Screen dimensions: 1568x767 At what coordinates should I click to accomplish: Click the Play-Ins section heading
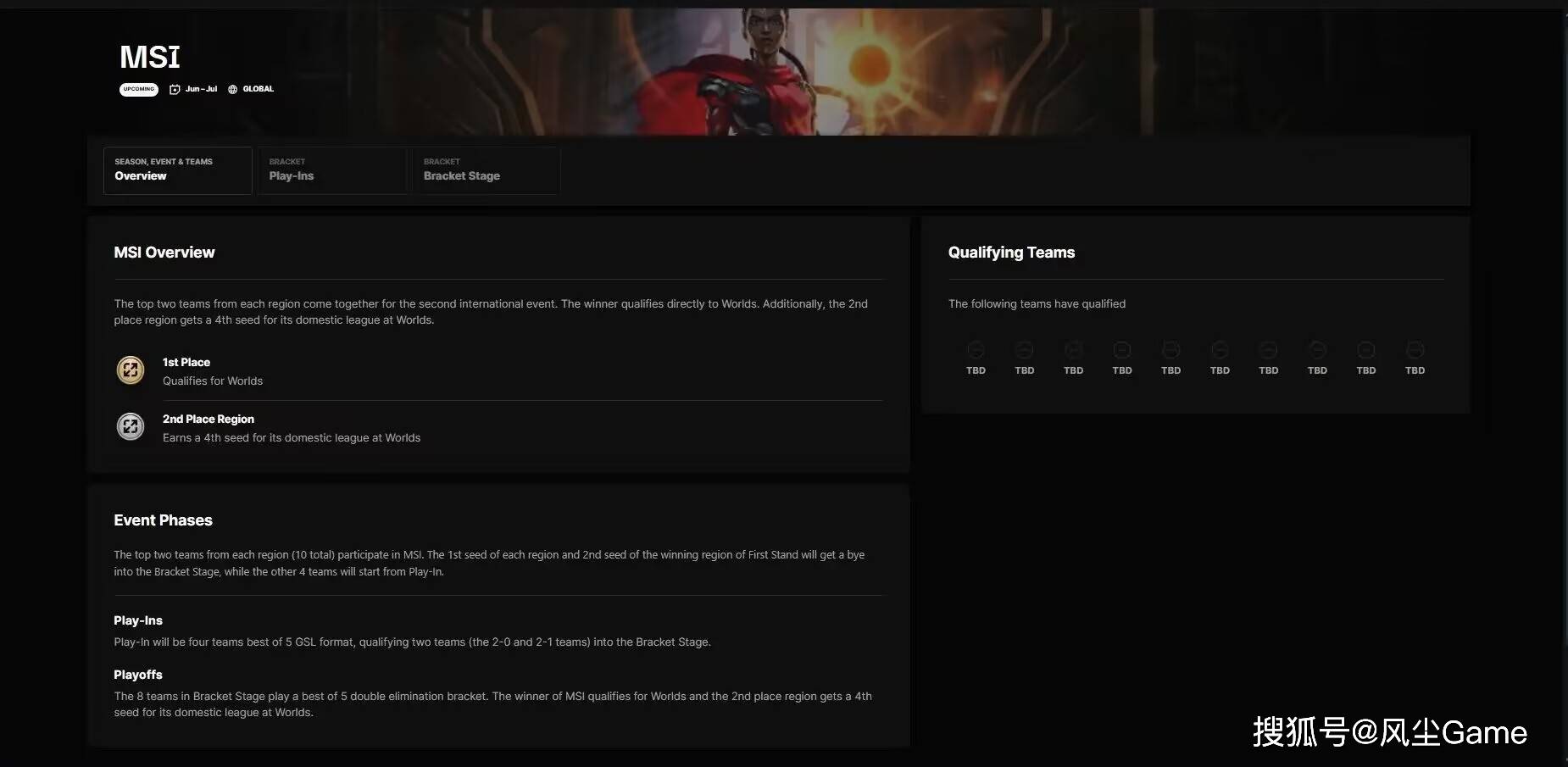[138, 620]
